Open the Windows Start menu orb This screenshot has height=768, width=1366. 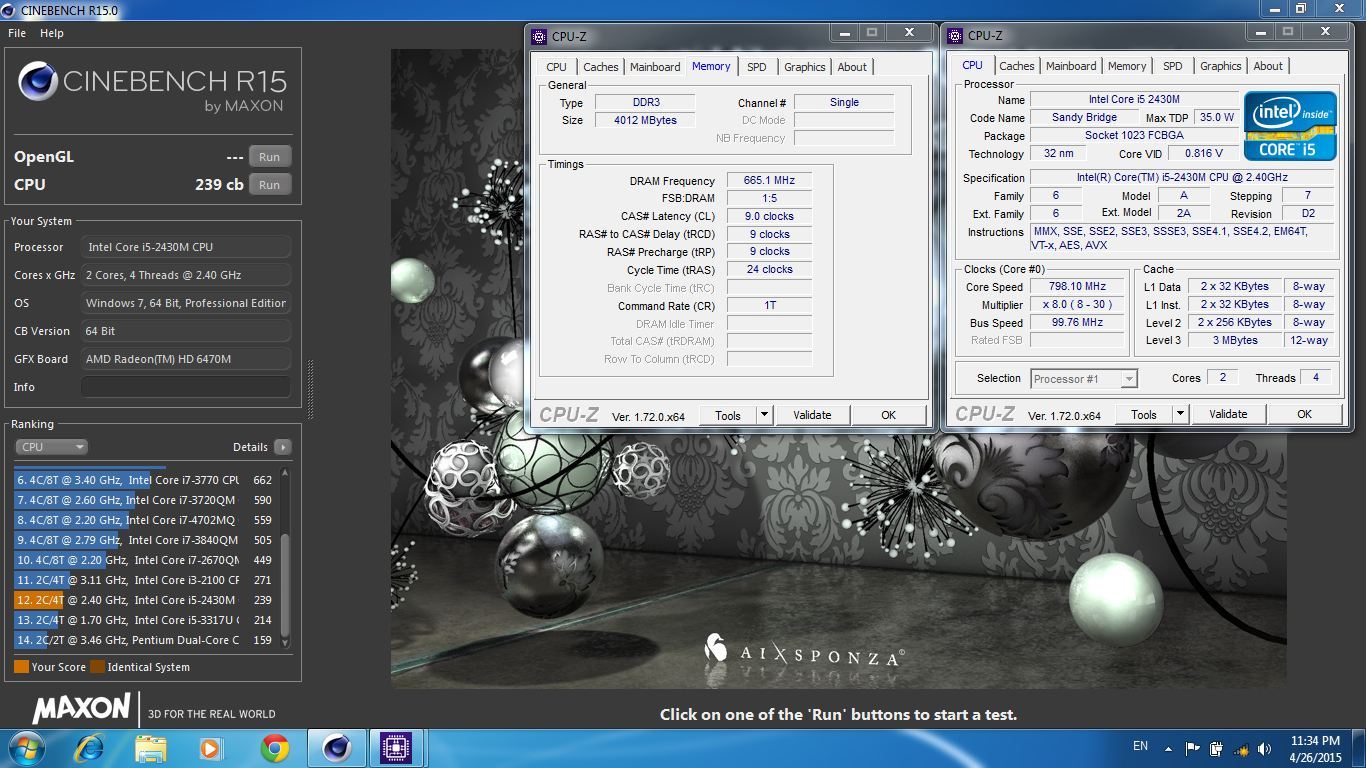coord(25,748)
